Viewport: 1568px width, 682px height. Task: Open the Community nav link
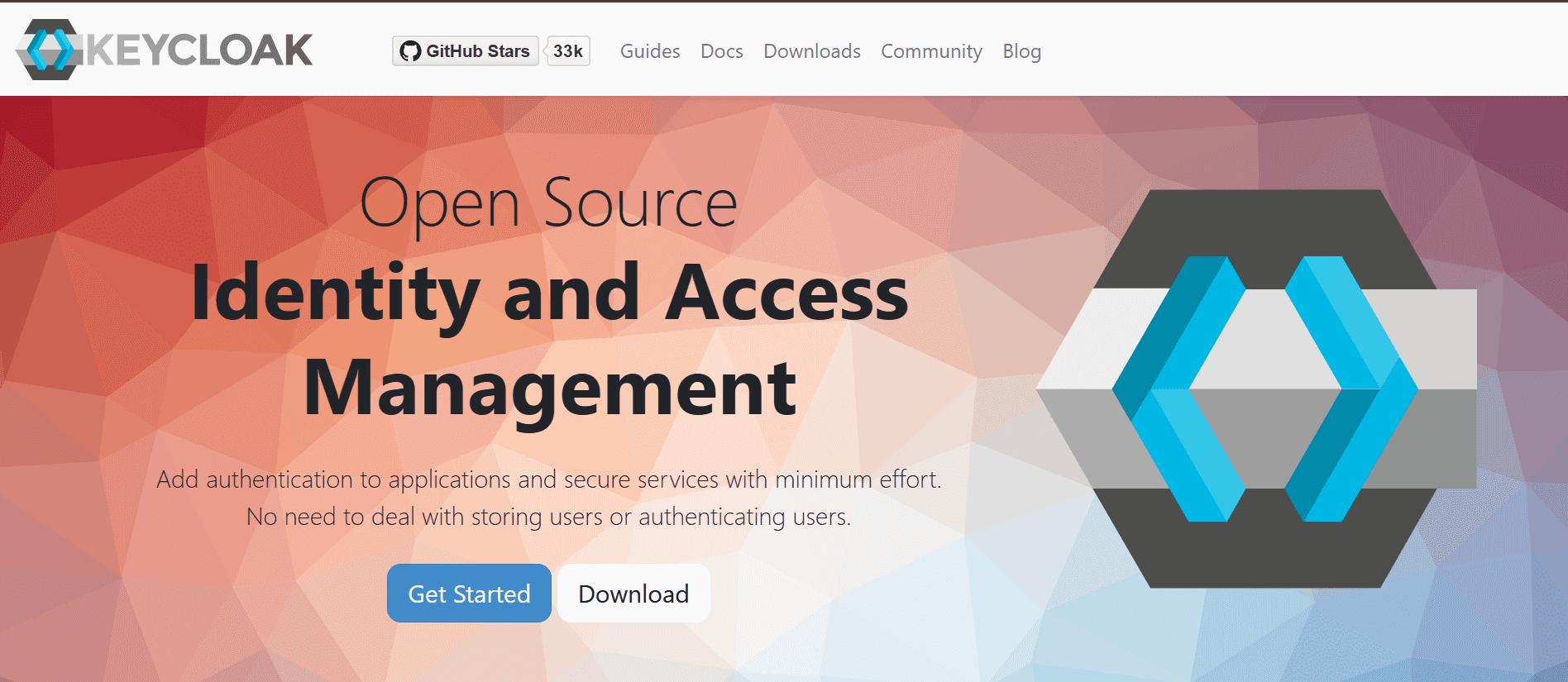tap(931, 51)
